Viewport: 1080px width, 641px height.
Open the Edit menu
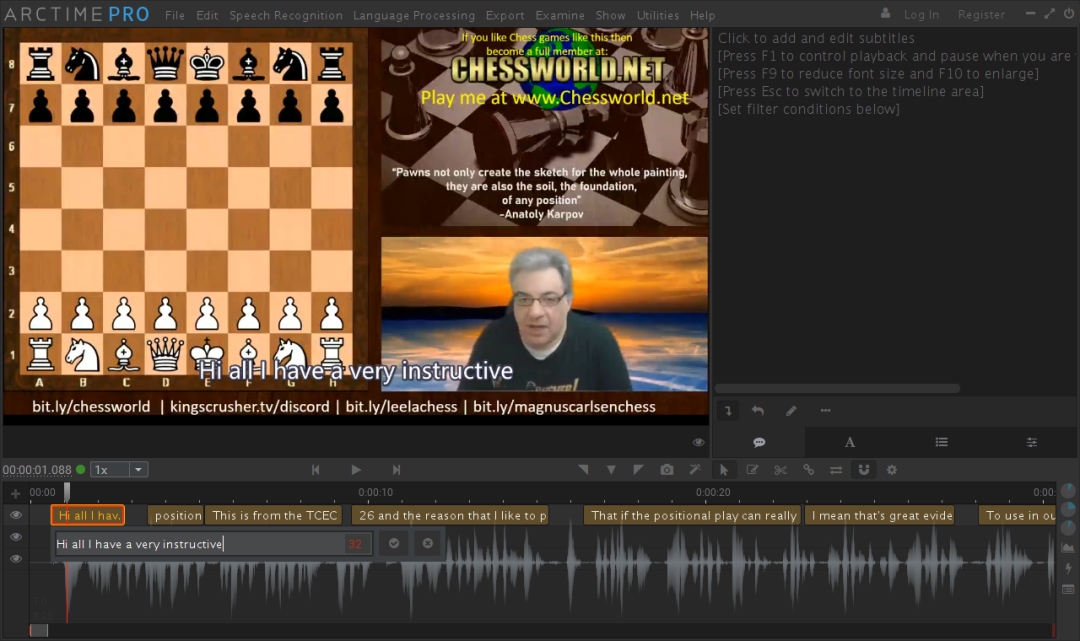click(x=207, y=15)
